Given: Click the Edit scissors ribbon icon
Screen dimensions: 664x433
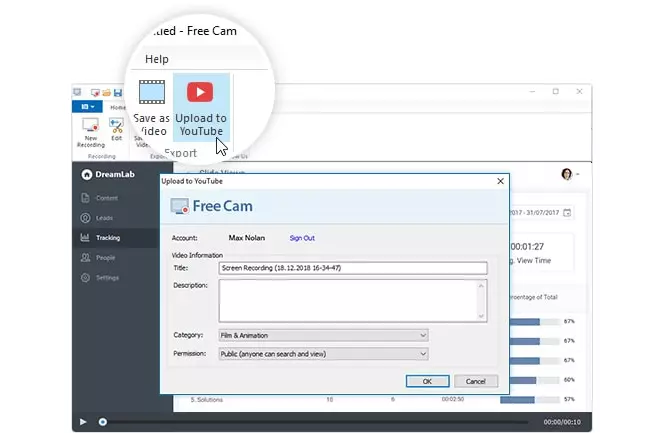Looking at the screenshot, I should click(x=116, y=125).
